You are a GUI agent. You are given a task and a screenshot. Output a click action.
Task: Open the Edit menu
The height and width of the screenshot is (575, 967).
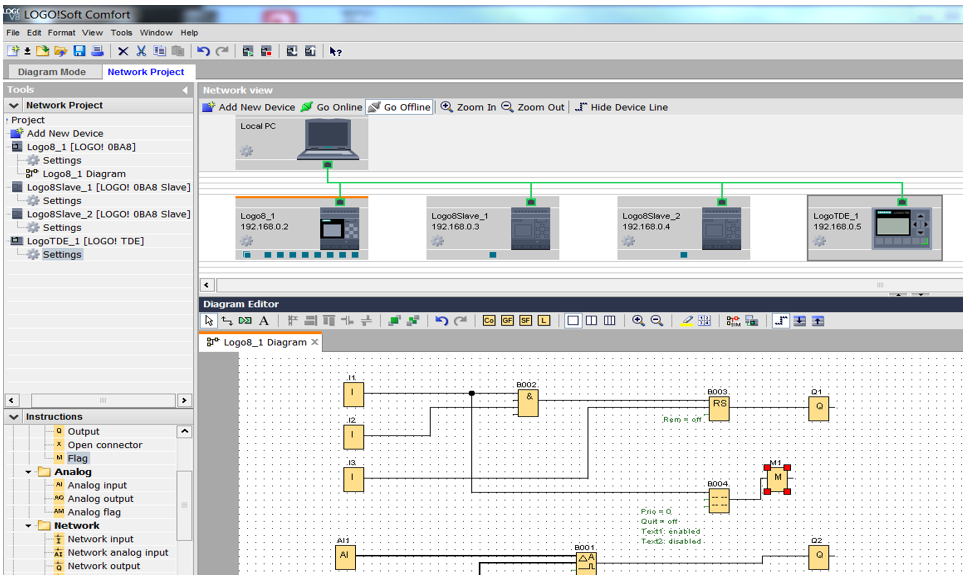[x=34, y=33]
